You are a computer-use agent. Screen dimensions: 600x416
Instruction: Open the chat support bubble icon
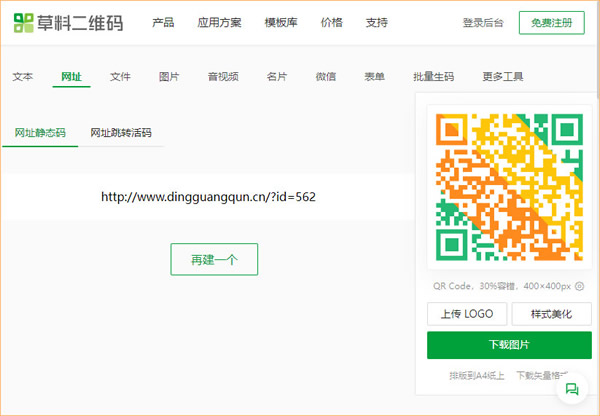pos(572,389)
